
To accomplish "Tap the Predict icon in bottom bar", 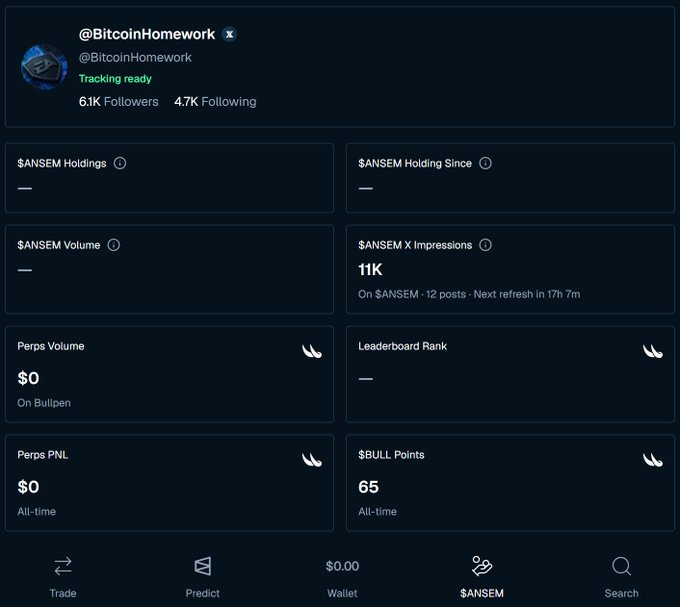I will (x=203, y=566).
